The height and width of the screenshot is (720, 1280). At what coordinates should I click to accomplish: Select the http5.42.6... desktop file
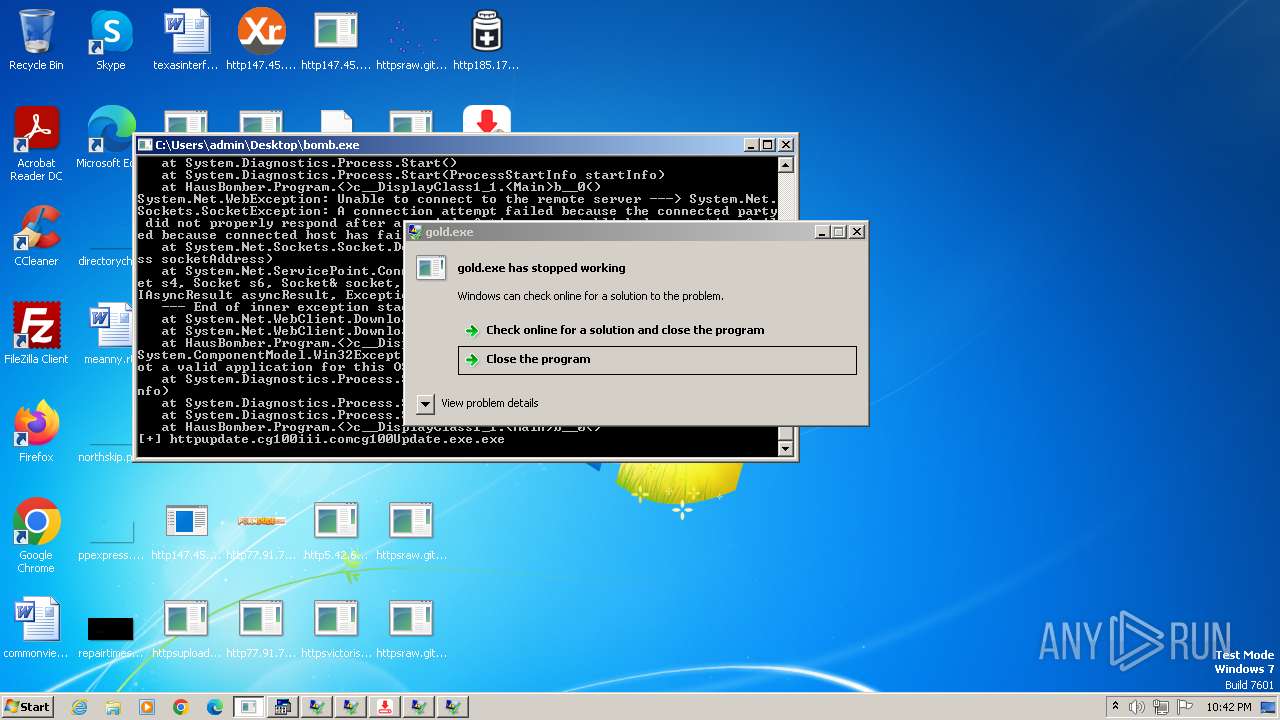336,531
